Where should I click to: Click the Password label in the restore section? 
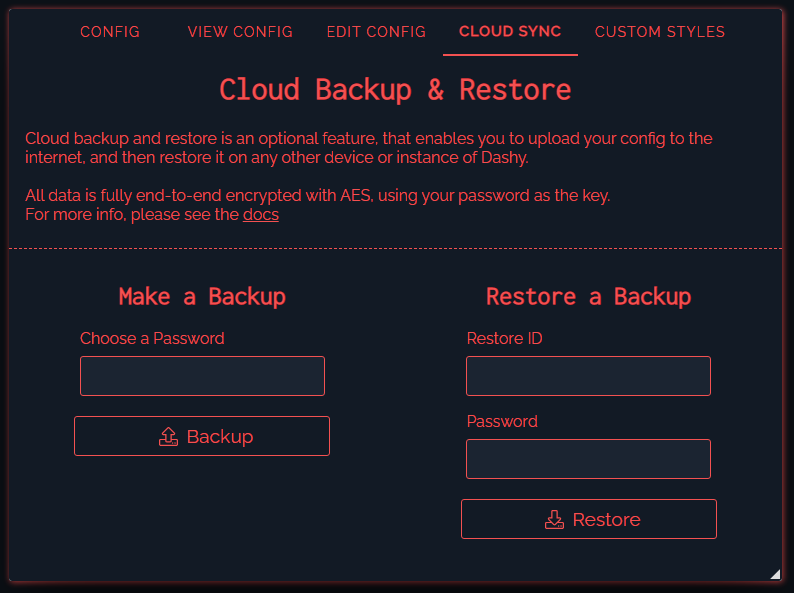pos(502,422)
